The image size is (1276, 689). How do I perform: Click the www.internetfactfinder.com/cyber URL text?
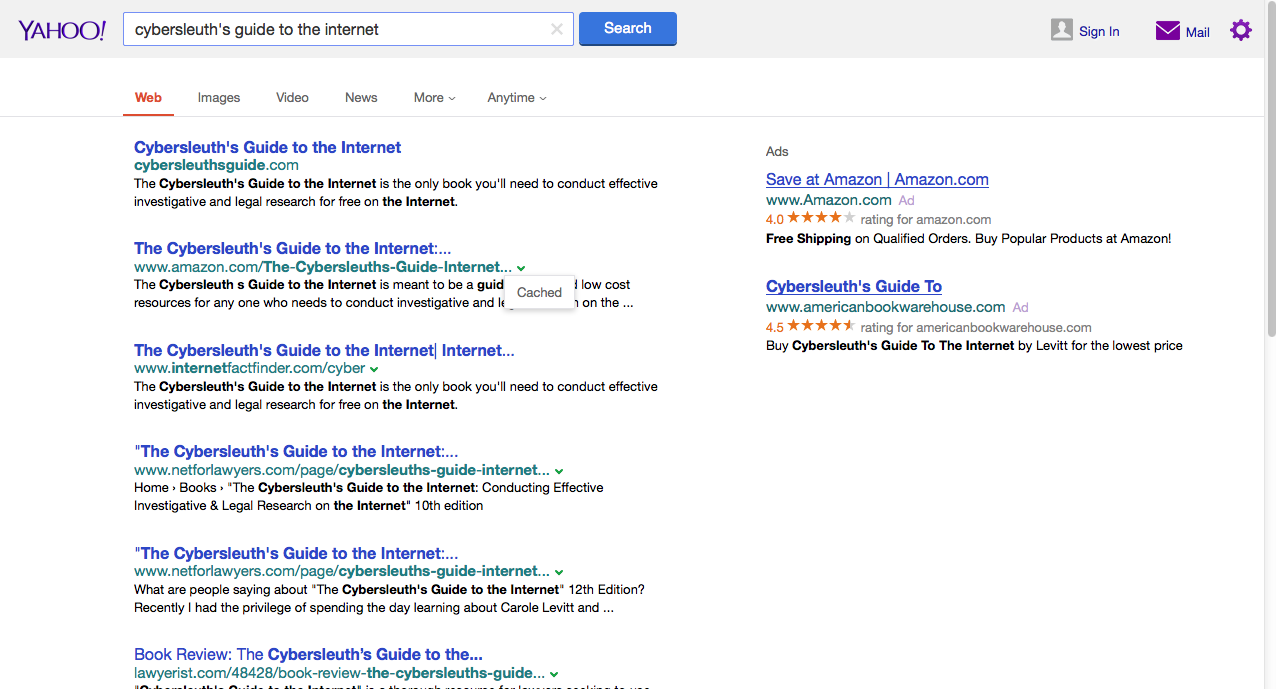249,368
